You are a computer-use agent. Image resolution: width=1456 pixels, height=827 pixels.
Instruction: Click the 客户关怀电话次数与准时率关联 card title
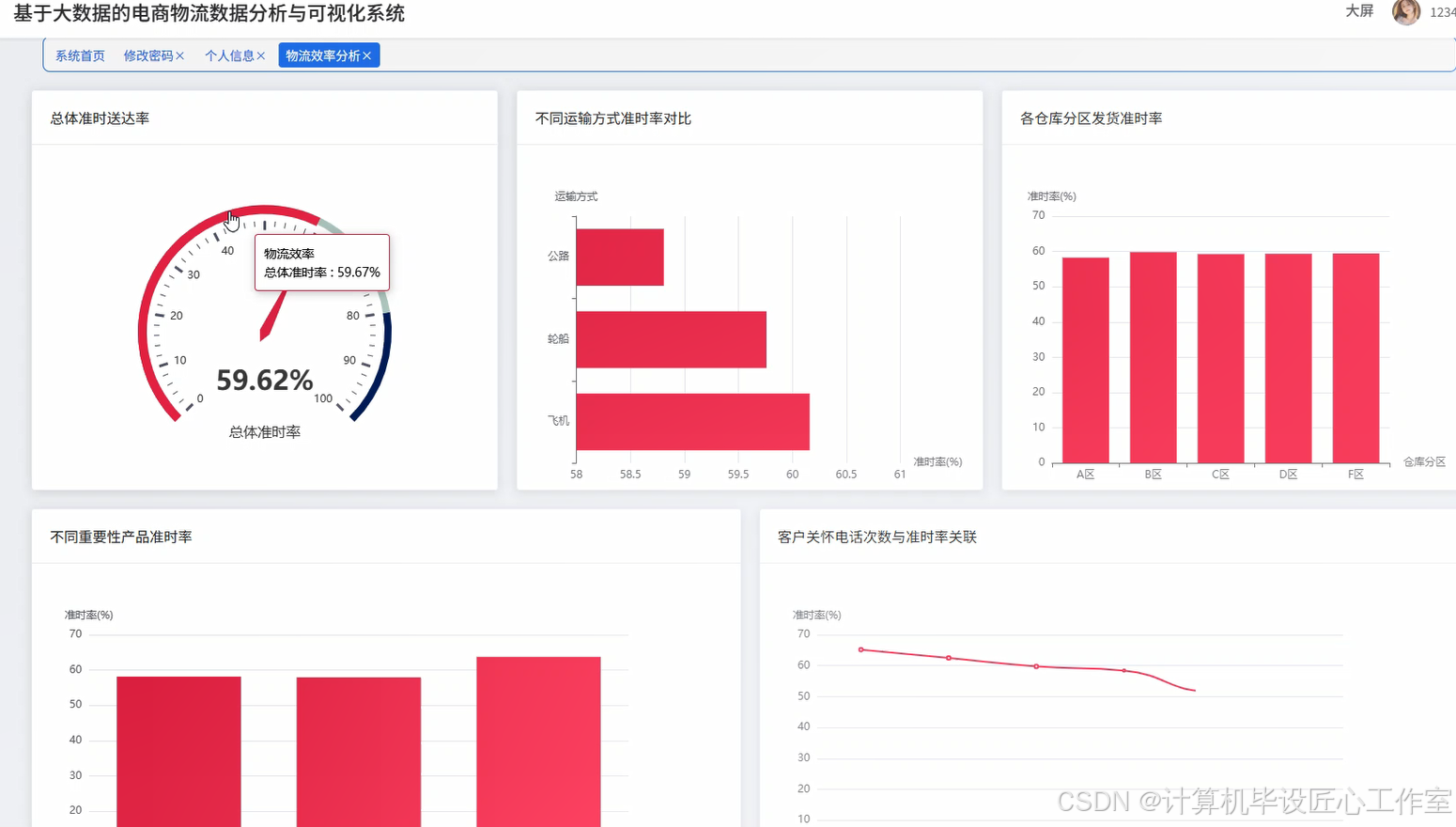tap(877, 537)
